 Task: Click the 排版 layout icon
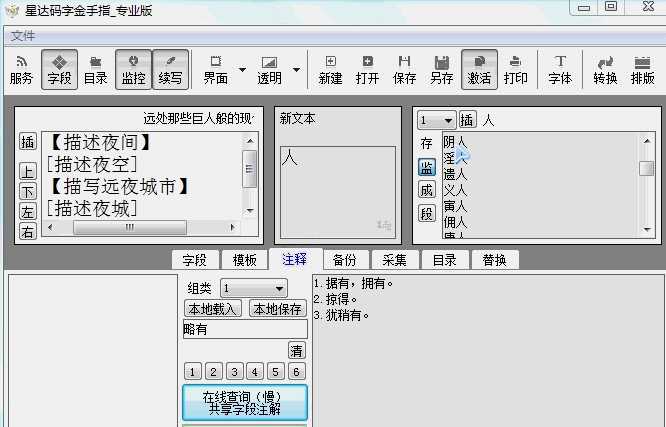point(643,70)
